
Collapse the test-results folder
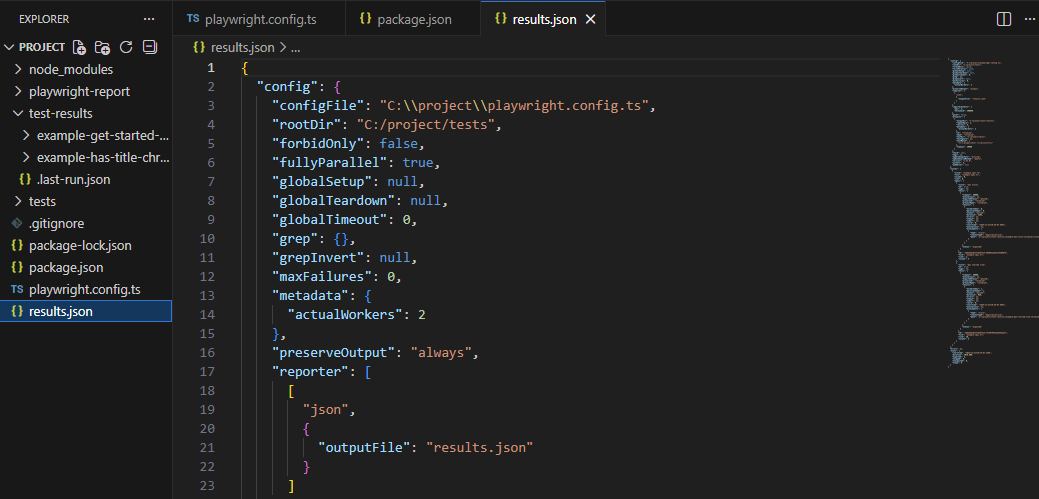60,113
